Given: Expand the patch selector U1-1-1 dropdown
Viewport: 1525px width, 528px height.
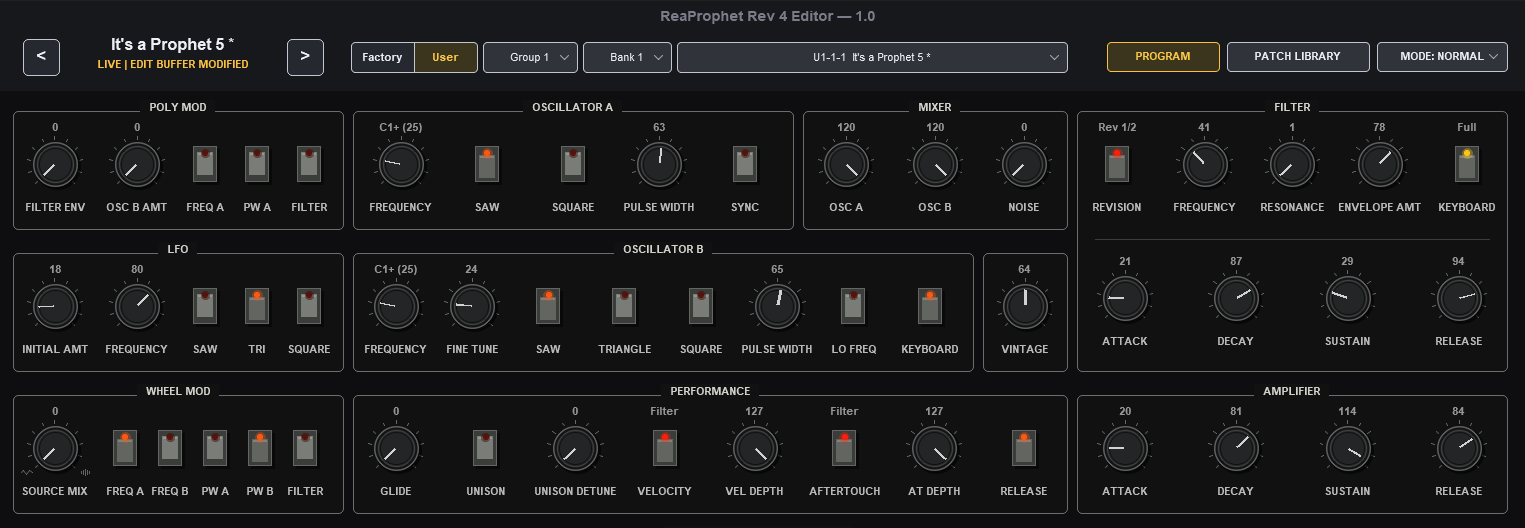Looking at the screenshot, I should tap(872, 57).
